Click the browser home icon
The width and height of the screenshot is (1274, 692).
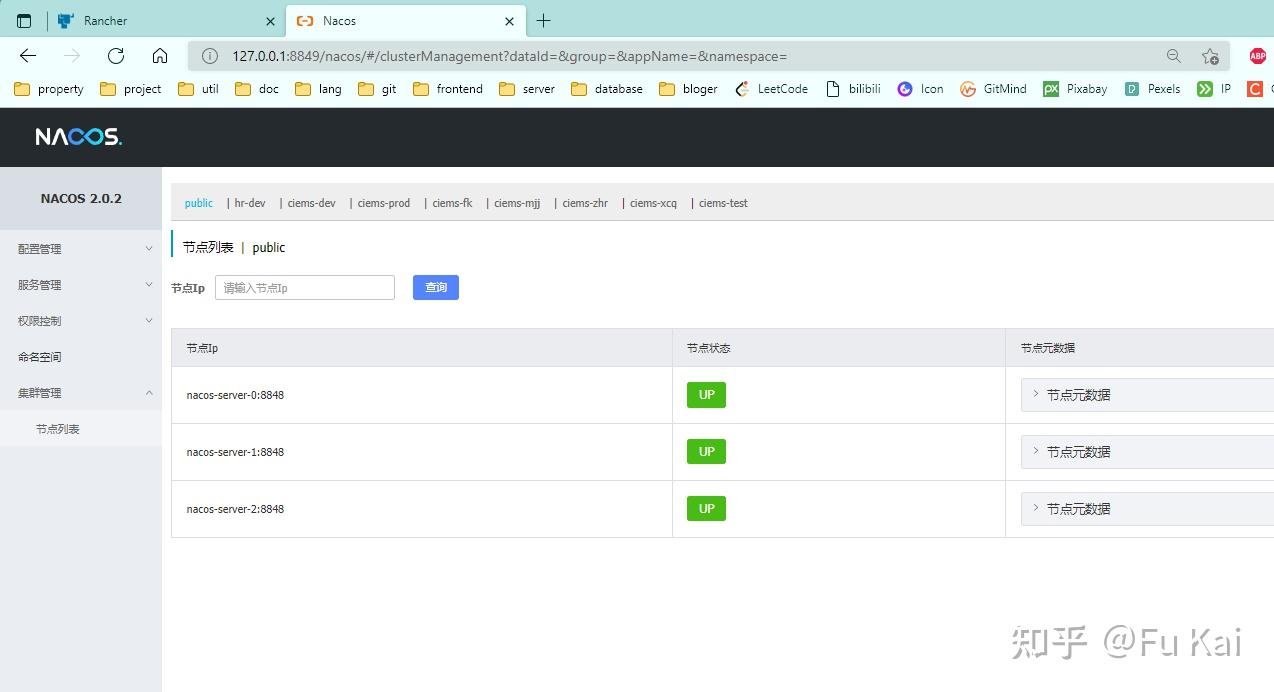160,56
